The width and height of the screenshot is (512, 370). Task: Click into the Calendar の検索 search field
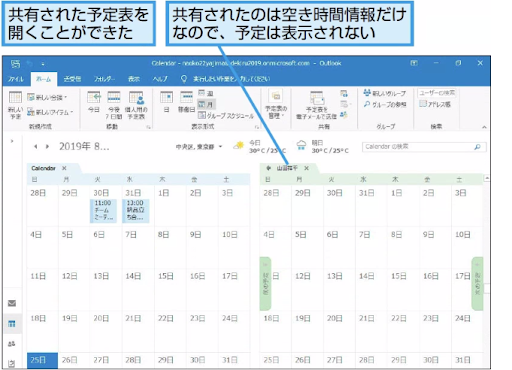418,147
